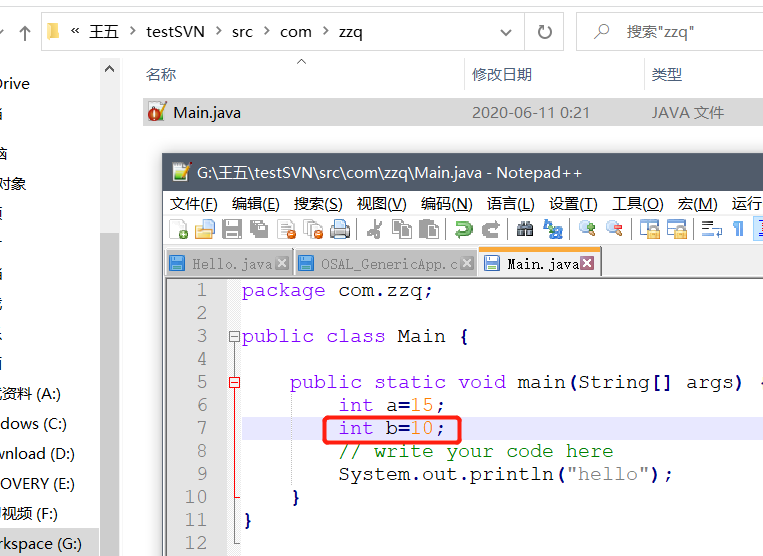Print the document from Notepad++ toolbar
Viewport: 763px width, 556px height.
[340, 229]
